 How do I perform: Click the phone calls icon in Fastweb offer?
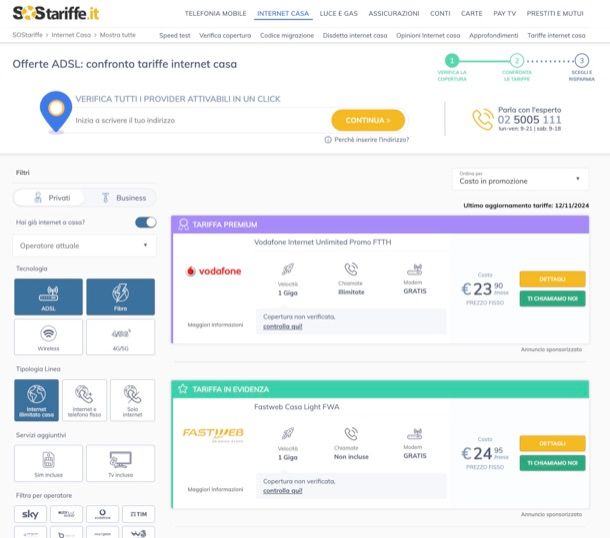tap(351, 433)
